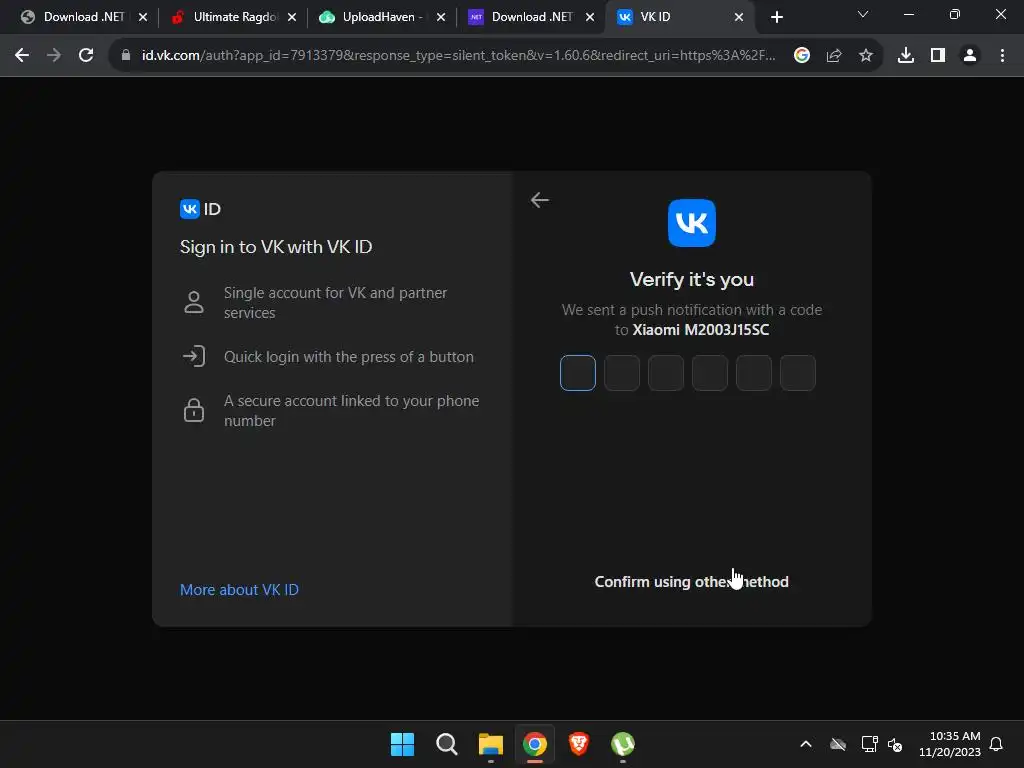Open Chrome three-dot menu
The image size is (1024, 768).
point(1002,56)
